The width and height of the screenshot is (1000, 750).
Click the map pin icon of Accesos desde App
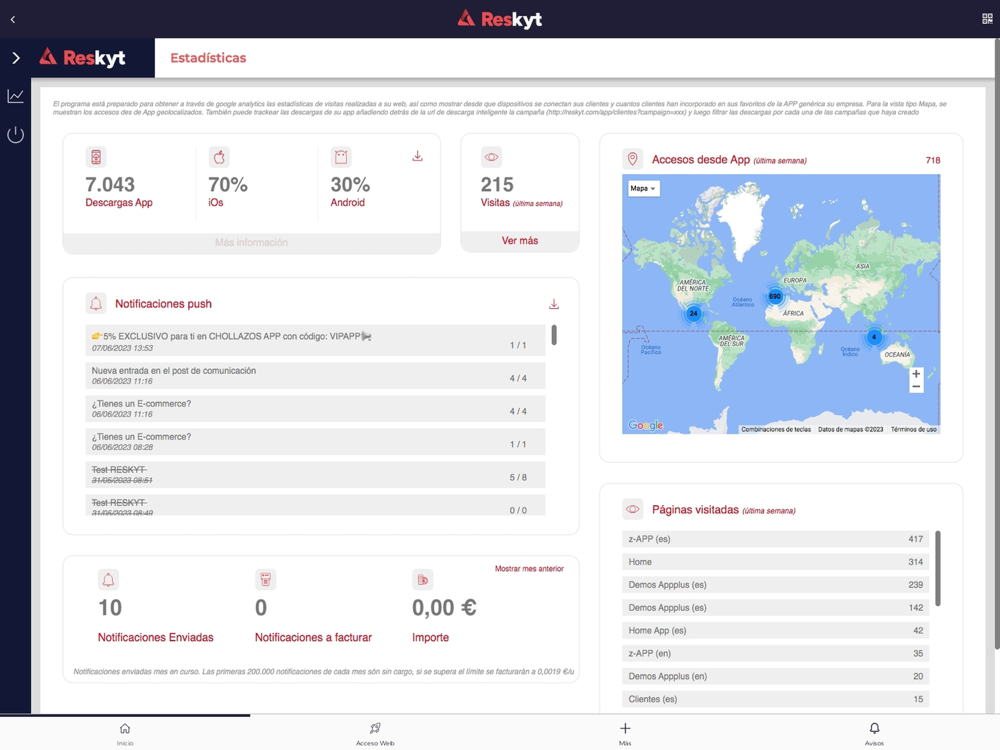pyautogui.click(x=632, y=159)
